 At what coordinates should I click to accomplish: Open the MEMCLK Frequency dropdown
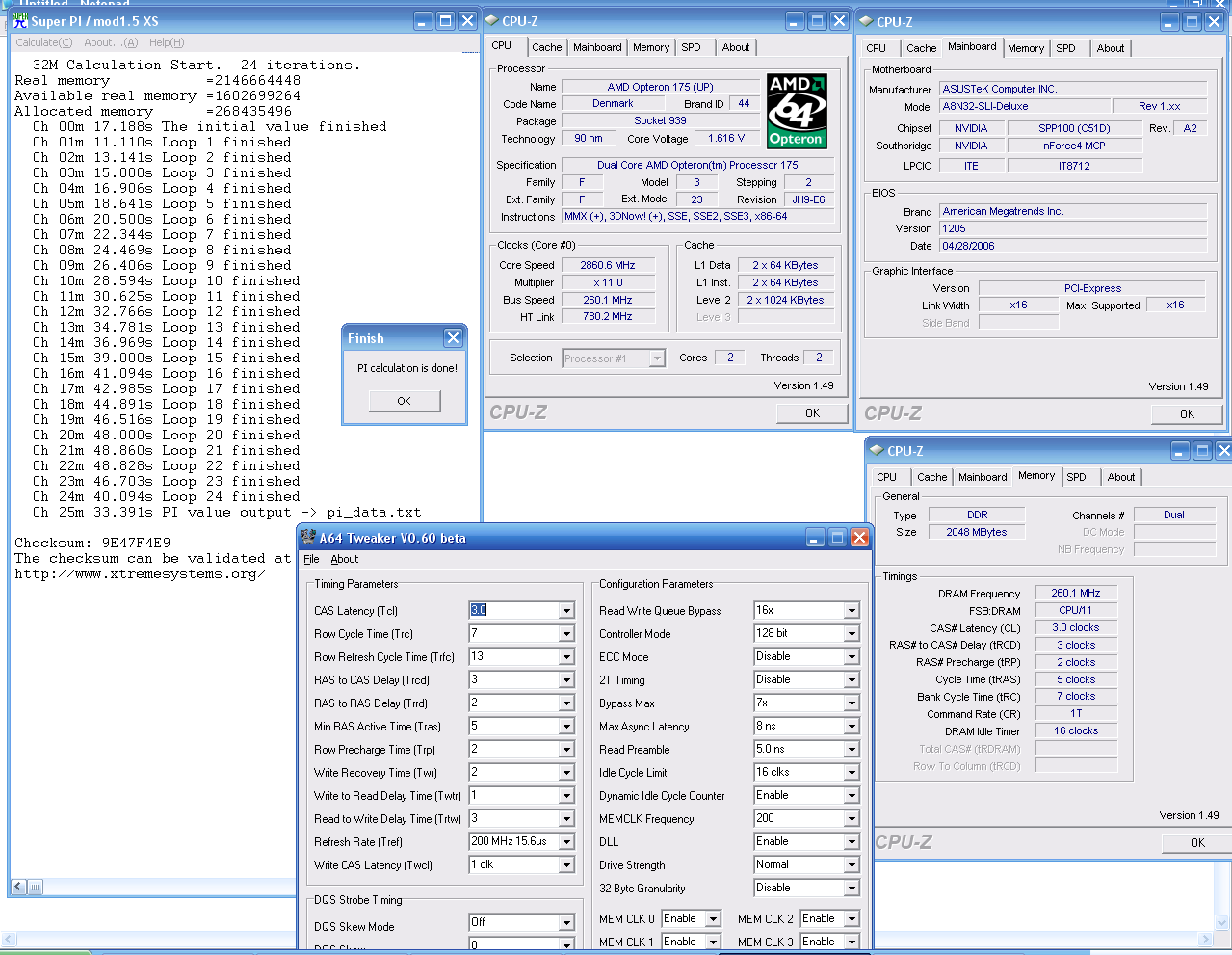(x=852, y=818)
